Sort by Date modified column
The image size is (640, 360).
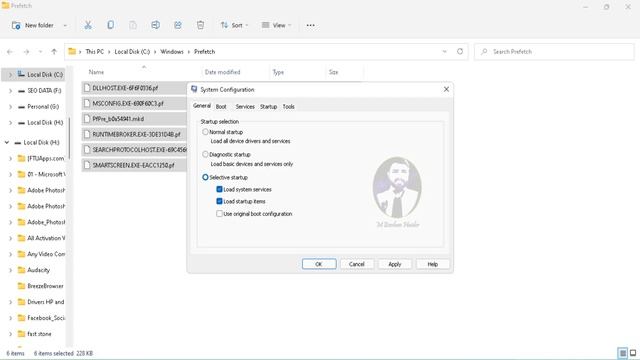coord(222,72)
